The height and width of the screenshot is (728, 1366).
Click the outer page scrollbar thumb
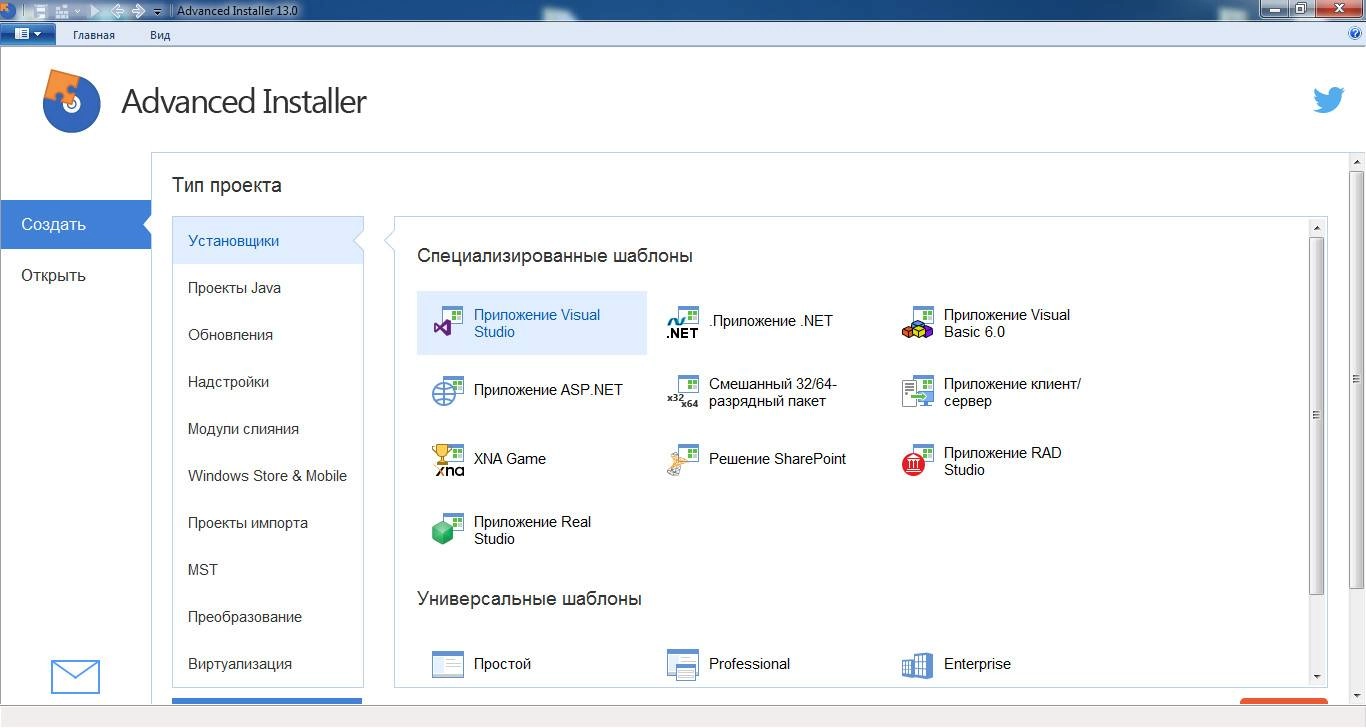tap(1357, 379)
